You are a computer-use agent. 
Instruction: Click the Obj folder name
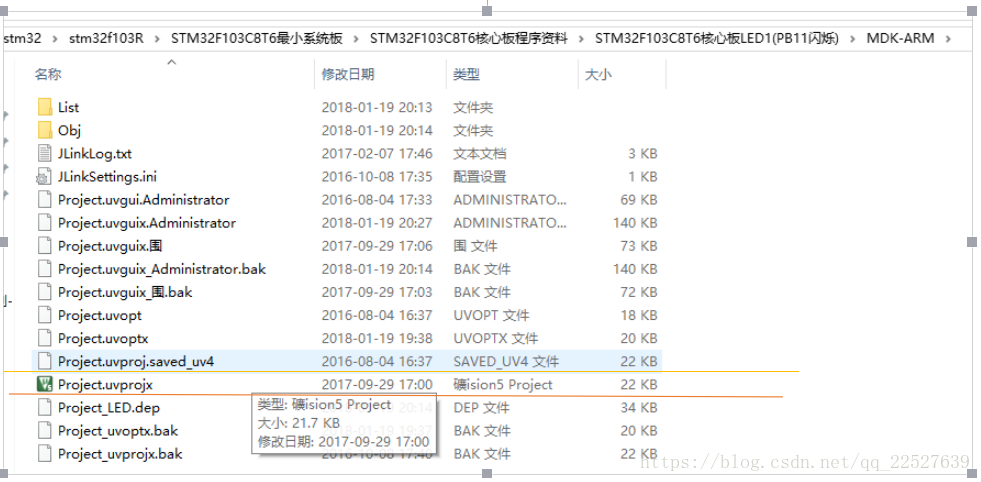(x=69, y=130)
